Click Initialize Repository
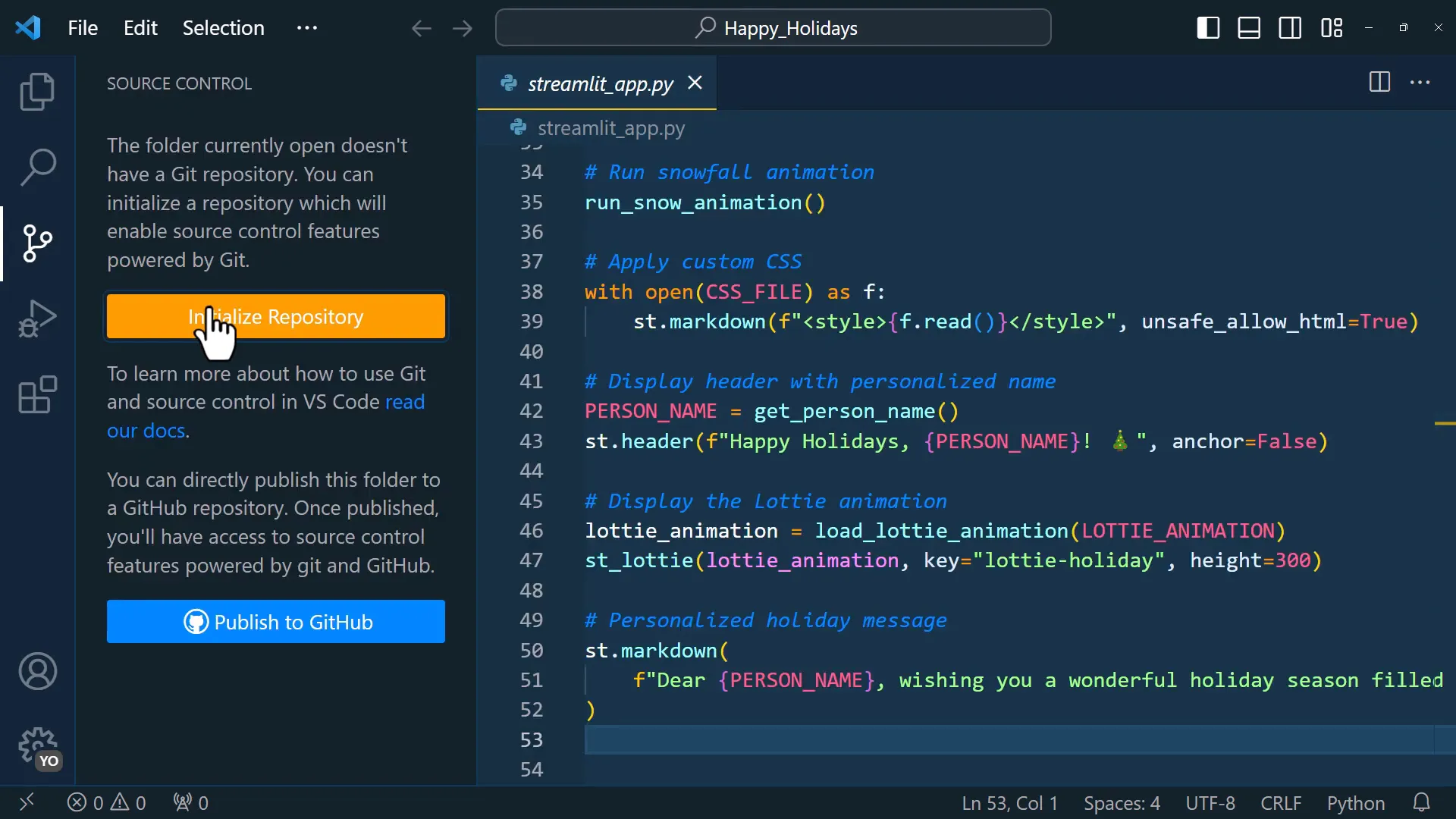This screenshot has width=1456, height=819. coord(276,315)
